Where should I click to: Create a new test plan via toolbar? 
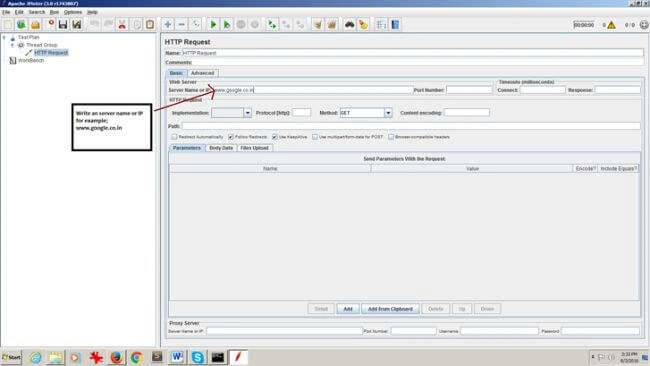tap(7, 24)
